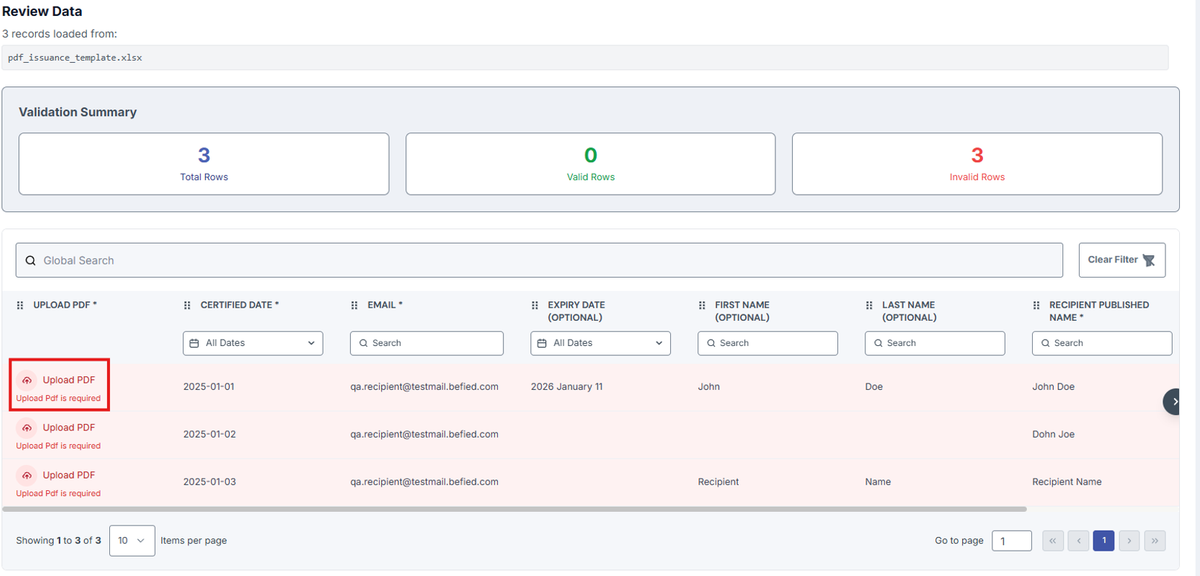Screen dimensions: 1200x576
Task: Click the Go to page number field
Action: (x=1012, y=540)
